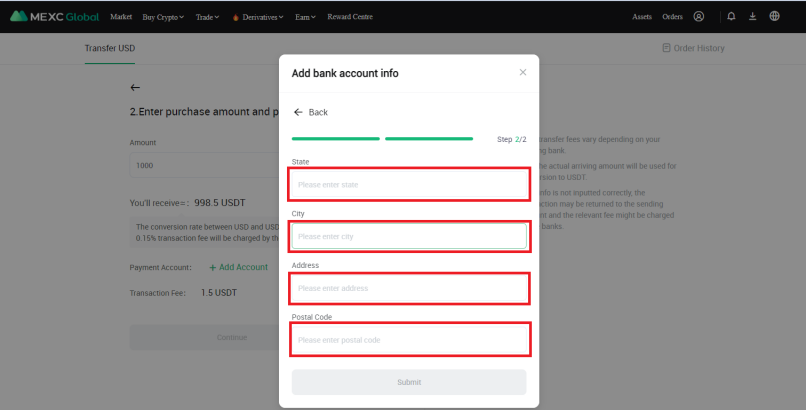
Task: Close the Add bank account dialog
Action: (x=522, y=73)
